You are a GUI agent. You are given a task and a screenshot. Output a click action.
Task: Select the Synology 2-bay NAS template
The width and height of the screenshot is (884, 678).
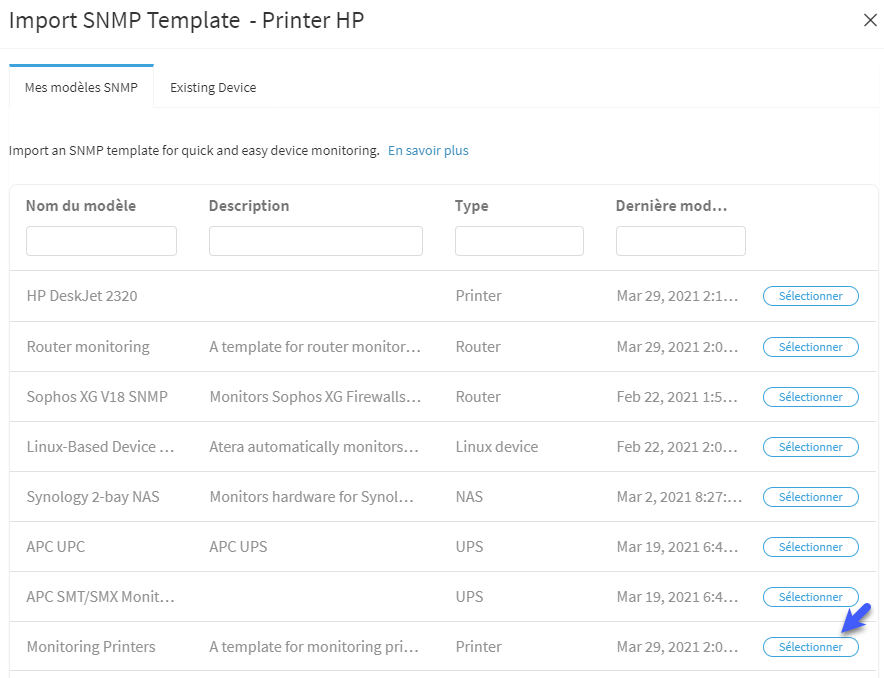tap(811, 497)
